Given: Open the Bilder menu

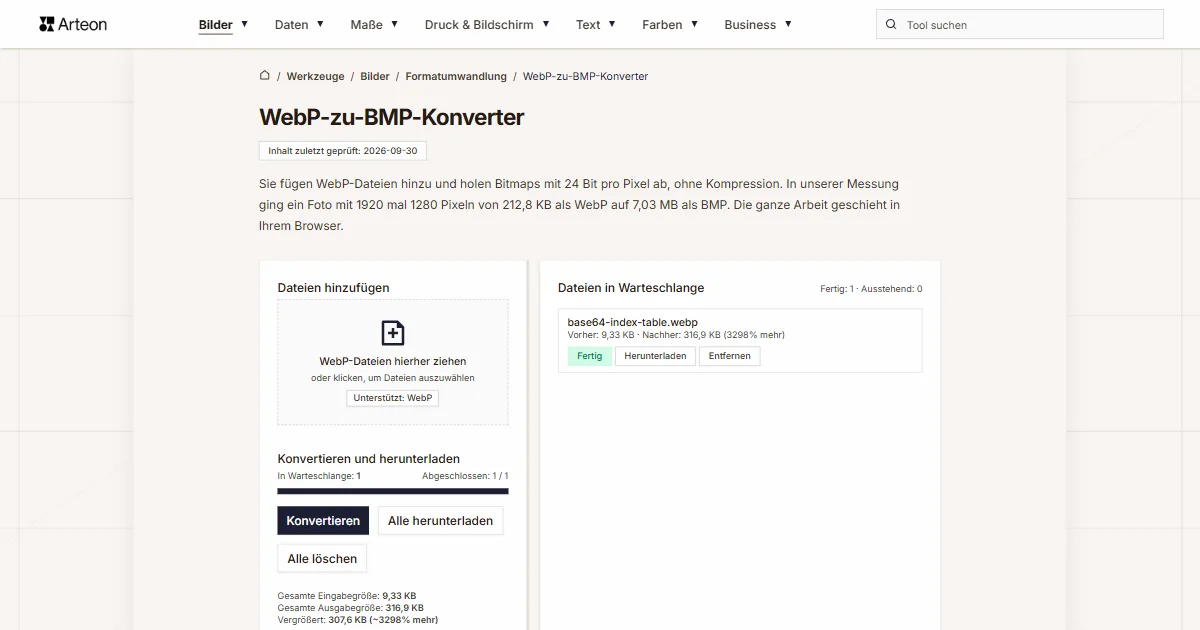Looking at the screenshot, I should (215, 24).
